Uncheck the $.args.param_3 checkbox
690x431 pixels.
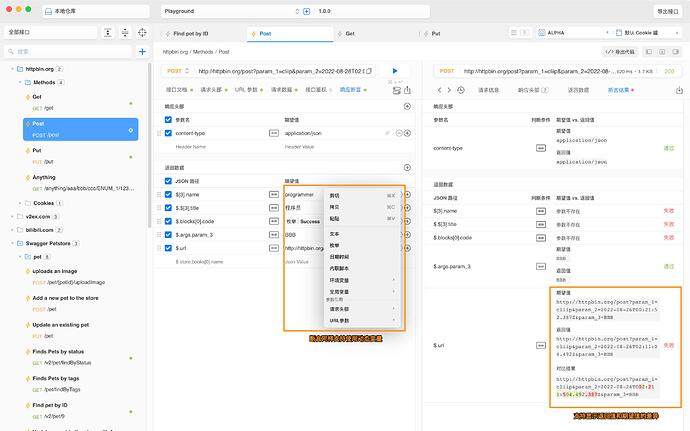tap(168, 234)
